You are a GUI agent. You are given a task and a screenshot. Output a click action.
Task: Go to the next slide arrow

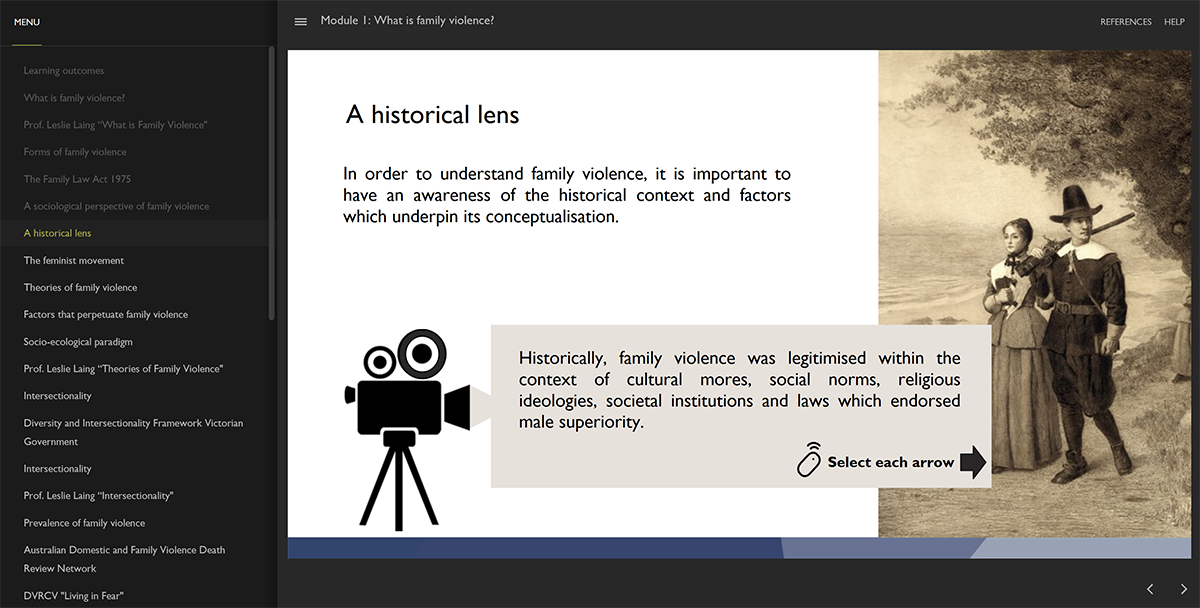click(x=1184, y=589)
